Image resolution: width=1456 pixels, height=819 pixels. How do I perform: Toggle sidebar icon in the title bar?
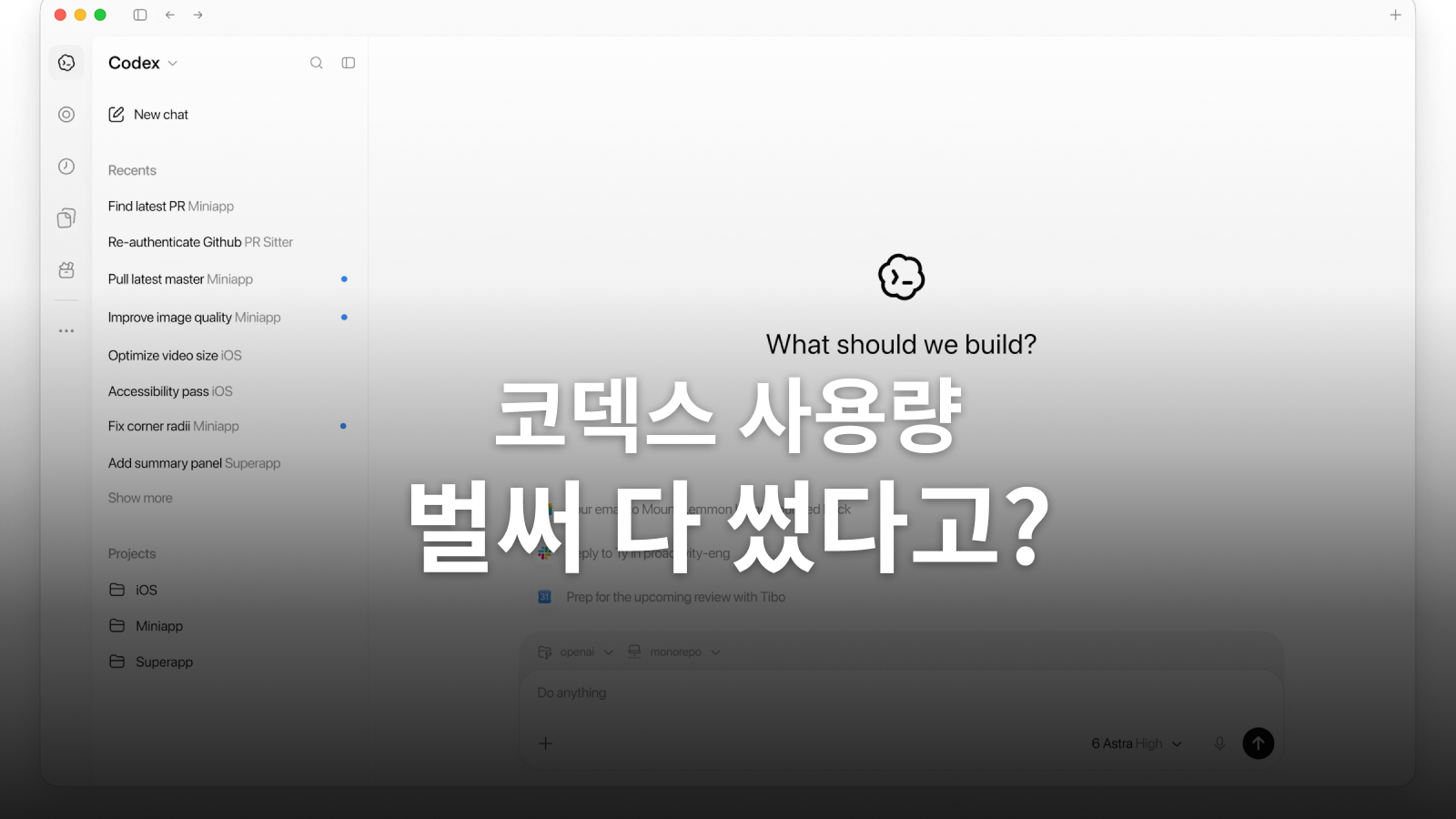tap(140, 15)
